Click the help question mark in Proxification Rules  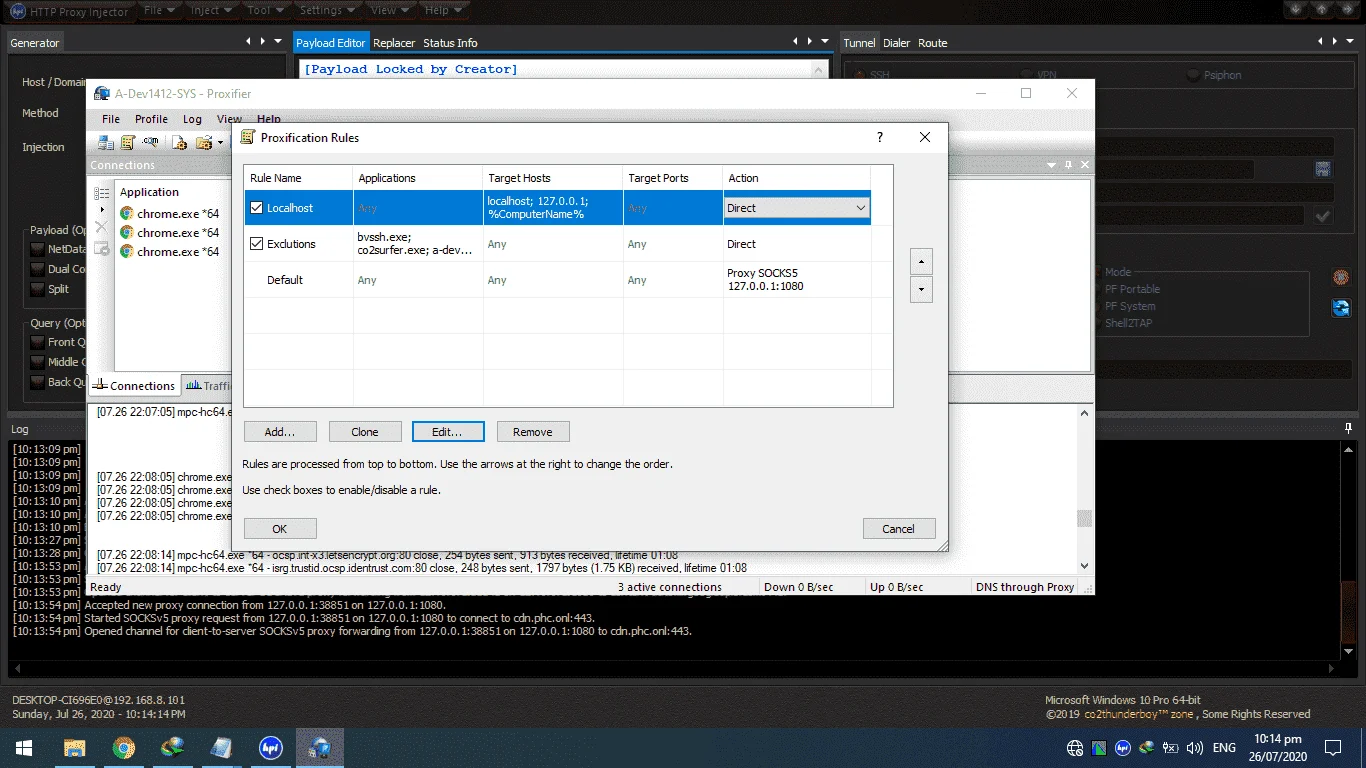[880, 137]
